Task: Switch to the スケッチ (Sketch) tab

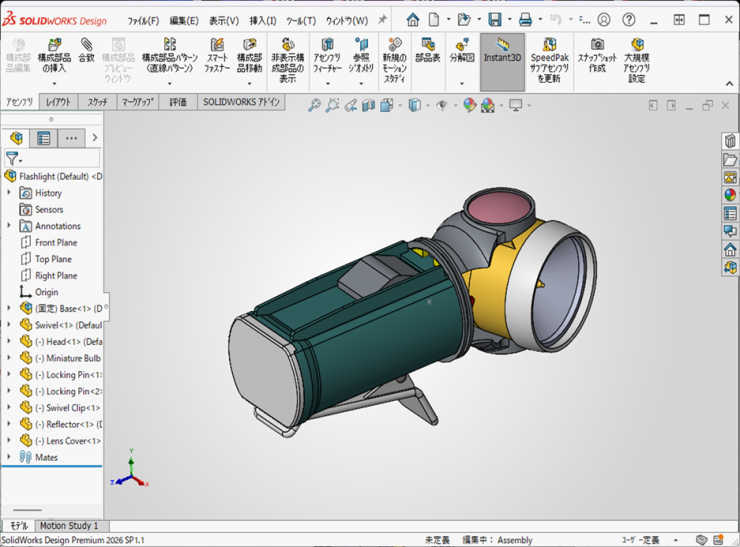Action: 97,102
